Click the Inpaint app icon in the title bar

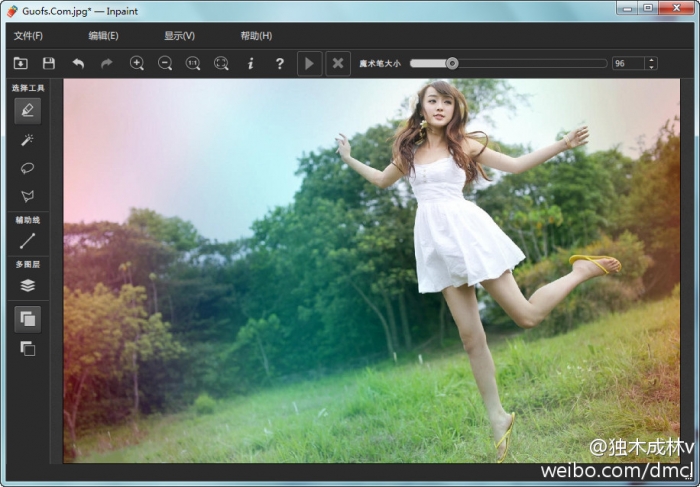12,11
